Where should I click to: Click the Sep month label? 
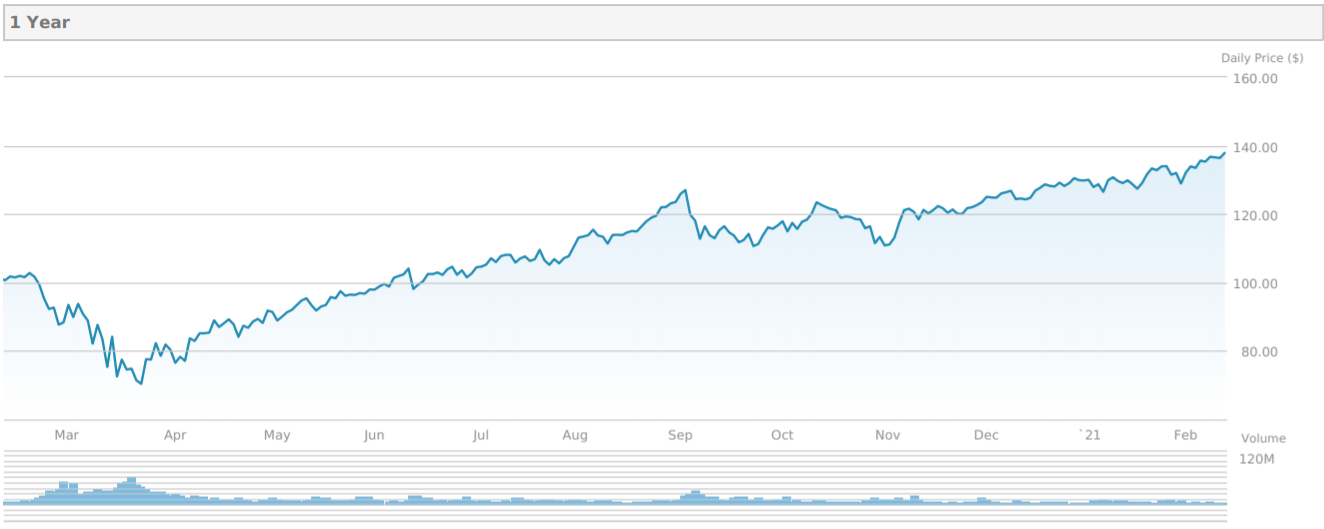(x=680, y=435)
